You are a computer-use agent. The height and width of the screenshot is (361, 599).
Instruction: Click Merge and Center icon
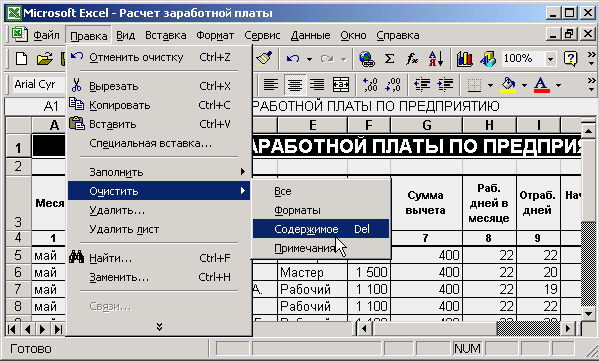point(341,84)
